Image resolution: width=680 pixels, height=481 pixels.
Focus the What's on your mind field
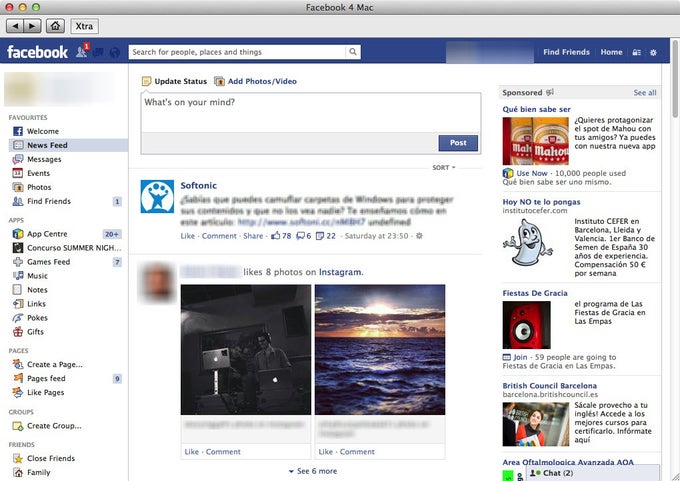(x=311, y=113)
